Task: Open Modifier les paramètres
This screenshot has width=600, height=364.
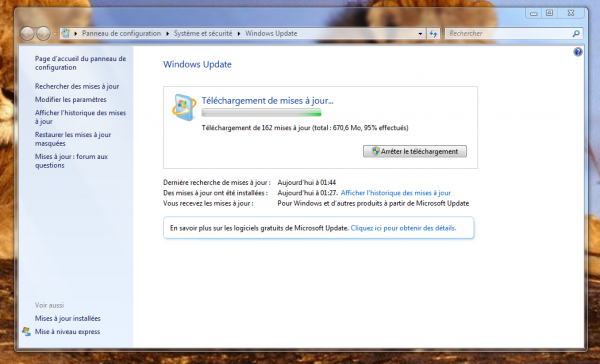Action: click(x=71, y=100)
